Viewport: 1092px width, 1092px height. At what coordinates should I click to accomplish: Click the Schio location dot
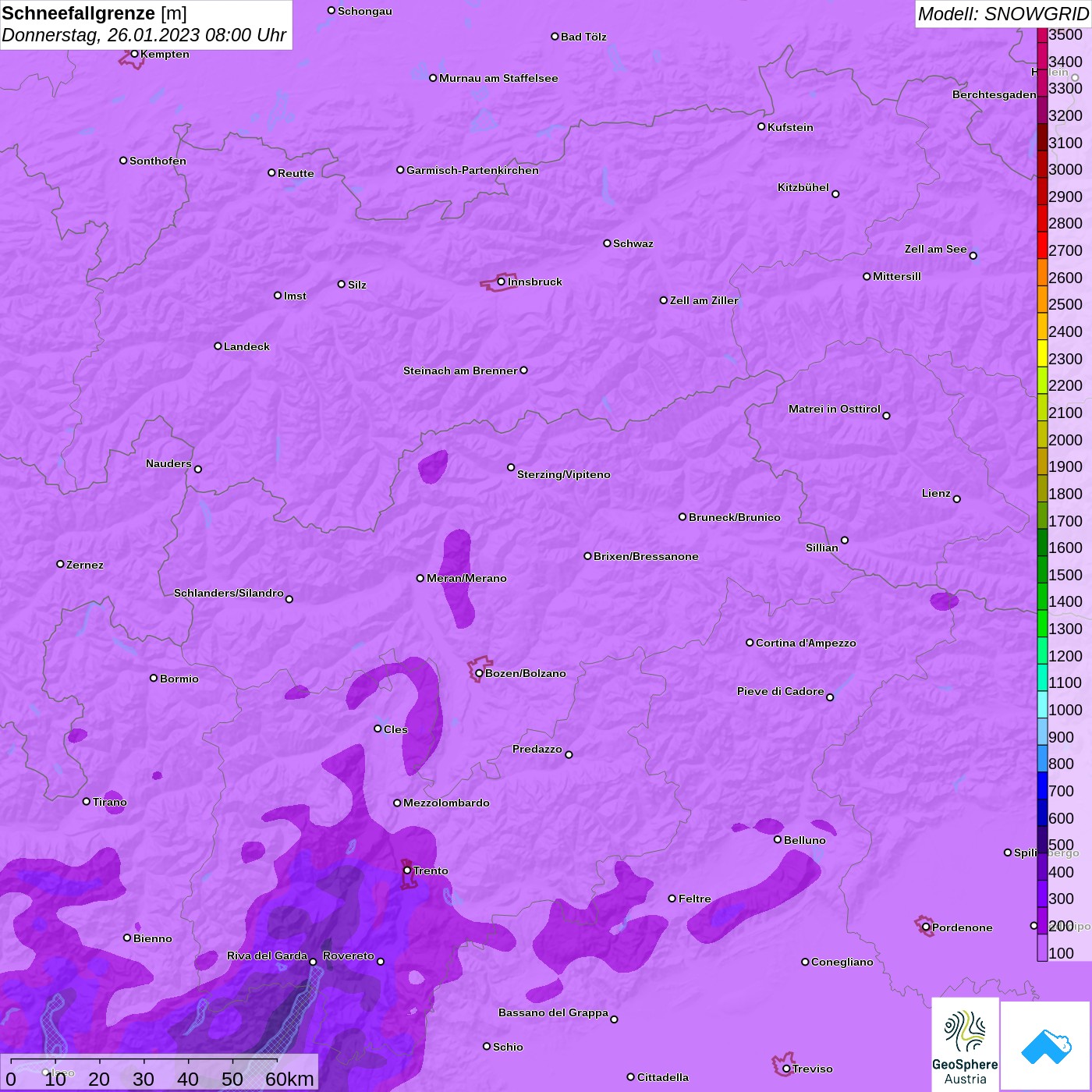[x=487, y=1046]
